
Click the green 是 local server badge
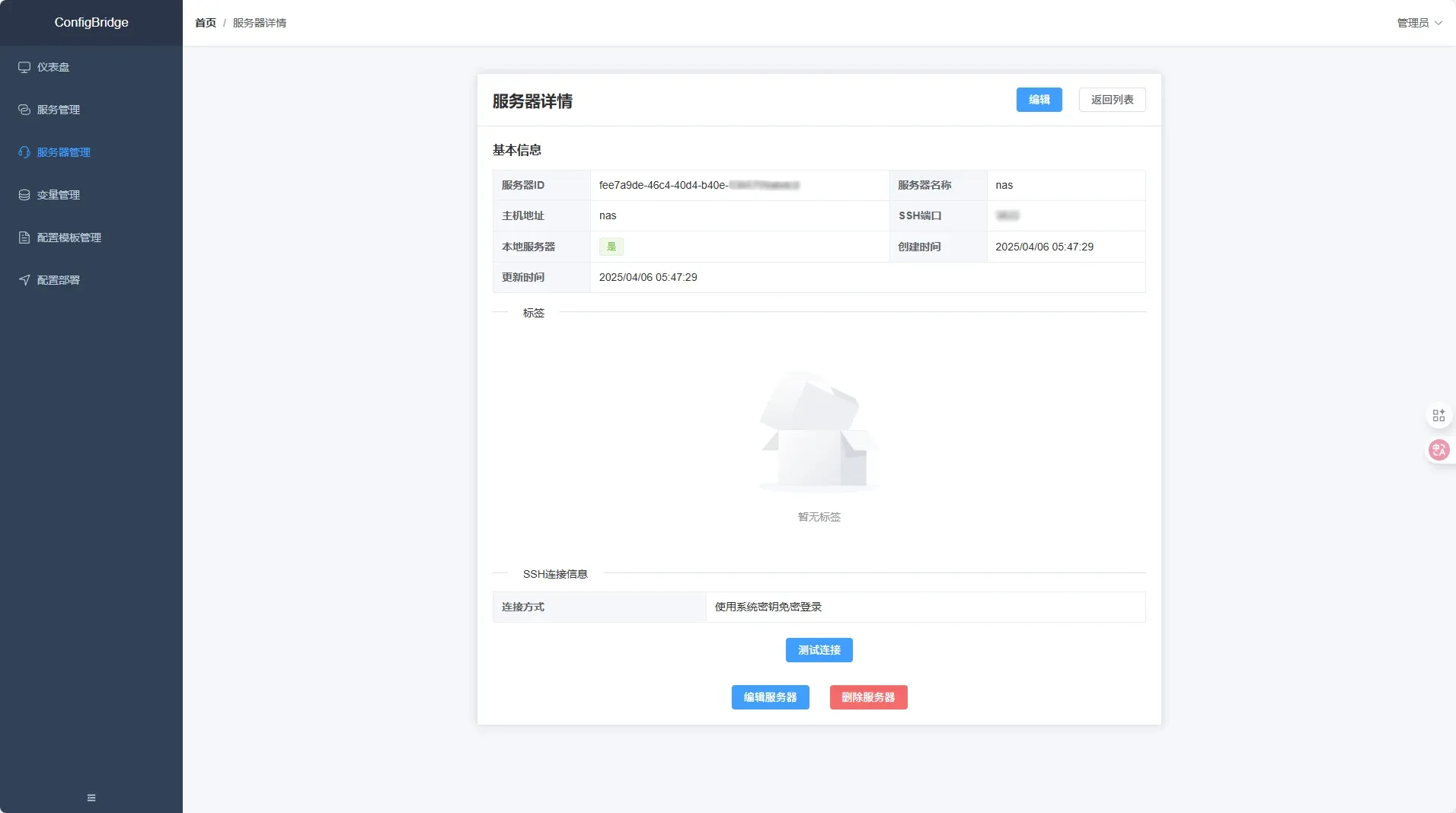[x=611, y=247]
